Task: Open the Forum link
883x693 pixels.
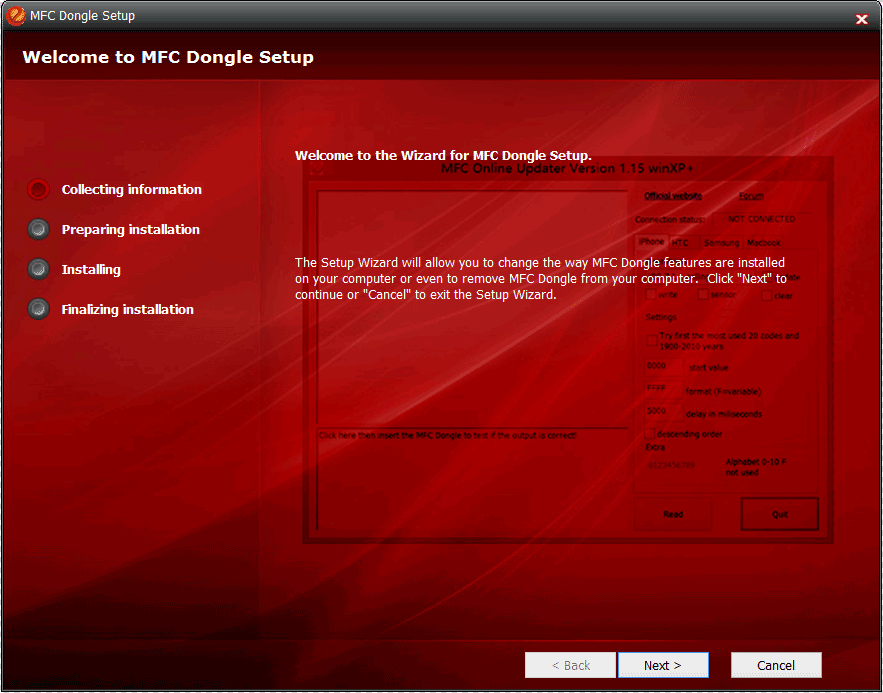Action: (751, 196)
